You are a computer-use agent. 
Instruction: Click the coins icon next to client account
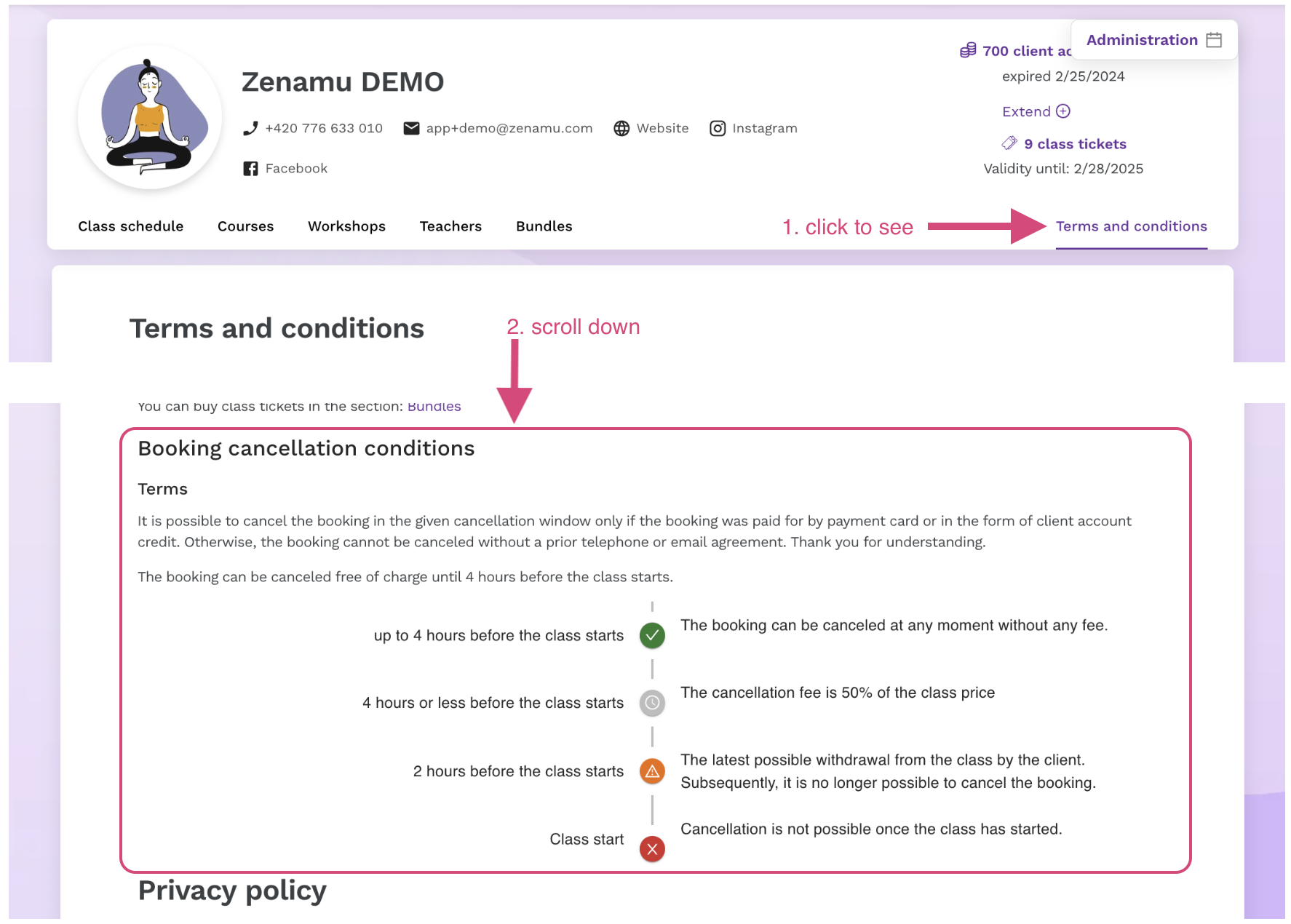point(968,50)
